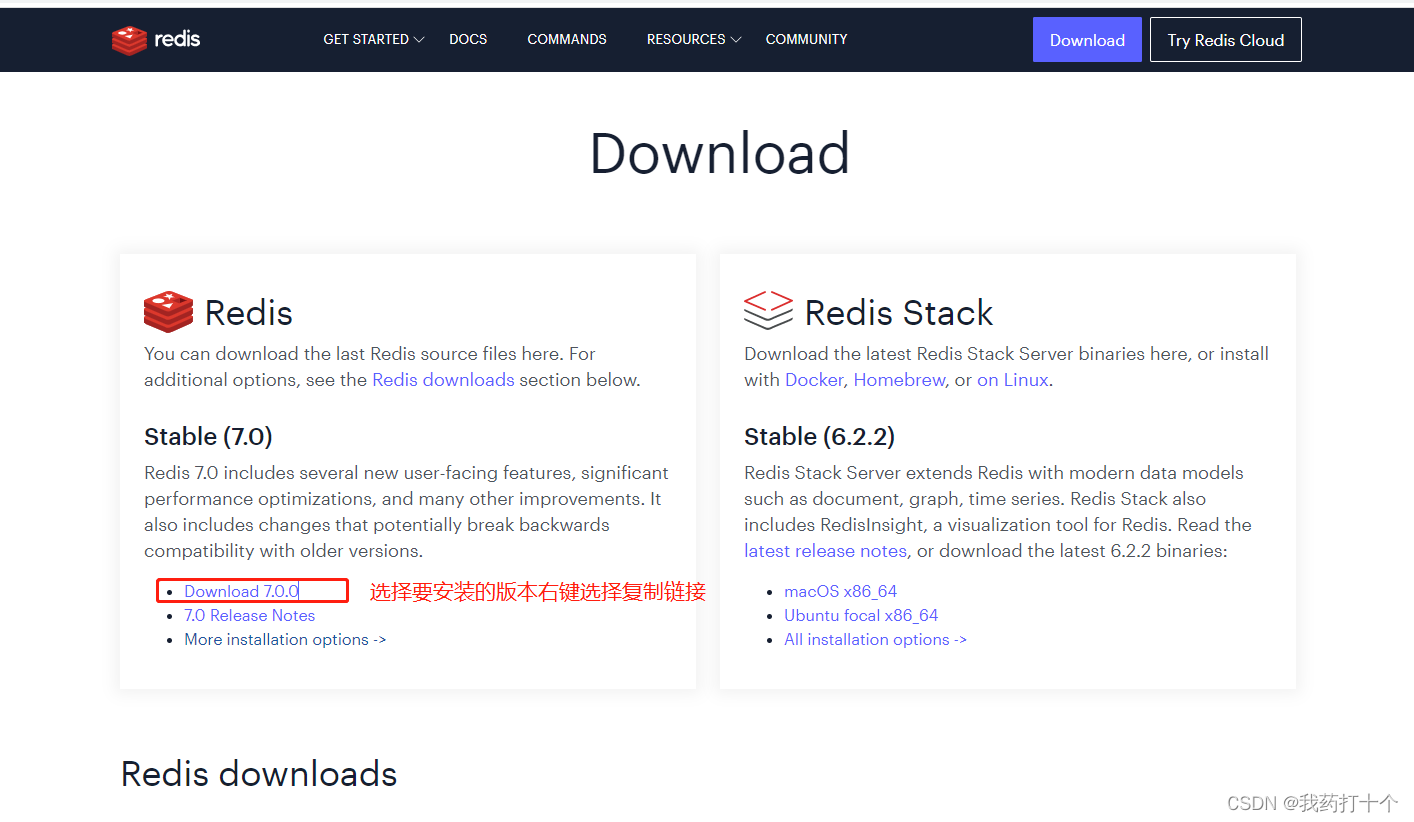Click the Stable (7.0) heading
1414x822 pixels.
208,437
